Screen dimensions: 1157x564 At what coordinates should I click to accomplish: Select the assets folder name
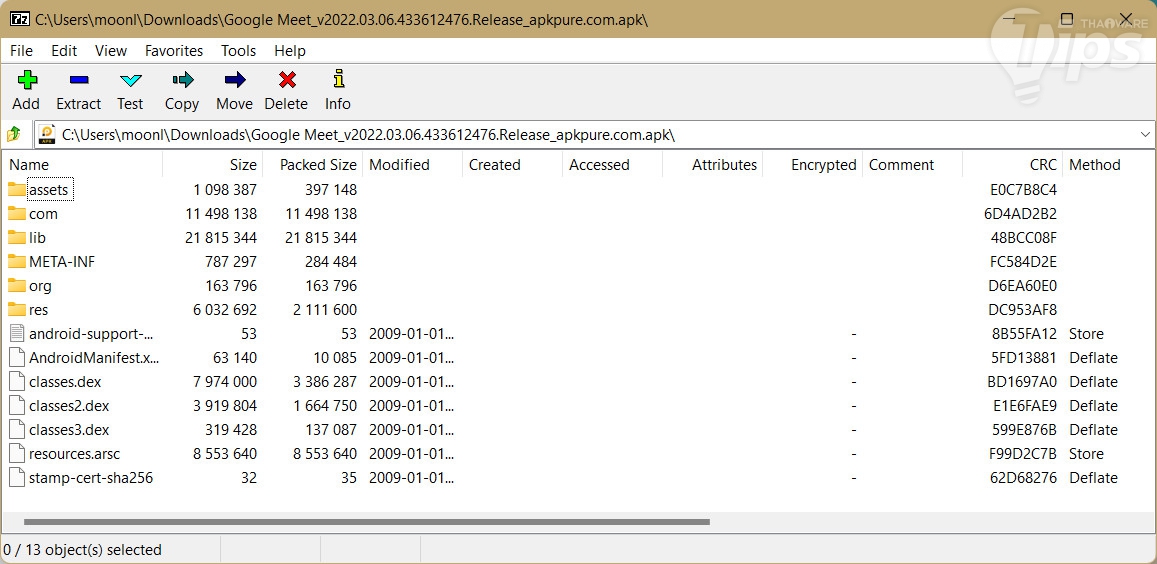click(x=49, y=190)
